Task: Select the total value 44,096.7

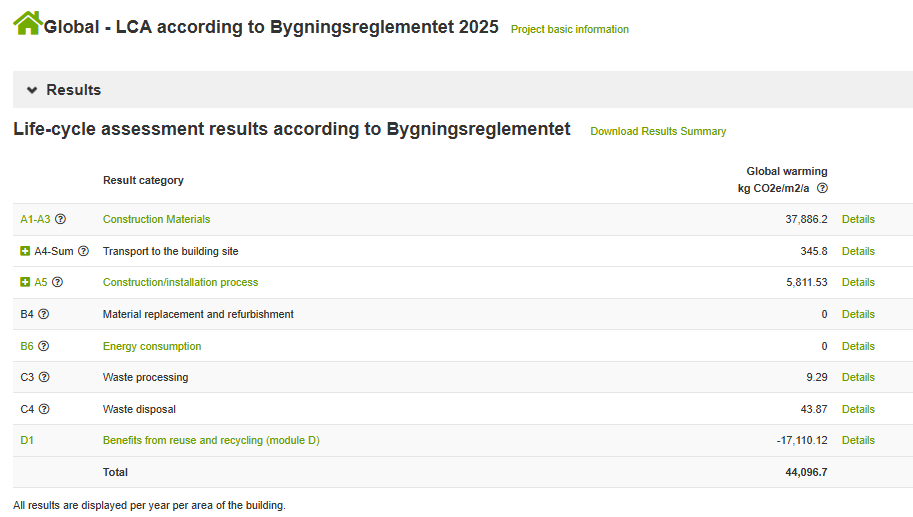Action: point(806,472)
